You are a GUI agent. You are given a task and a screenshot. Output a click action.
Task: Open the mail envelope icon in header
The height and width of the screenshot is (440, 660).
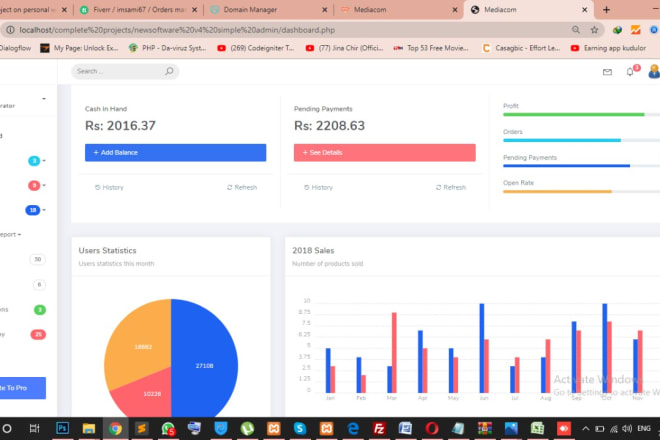tap(607, 72)
